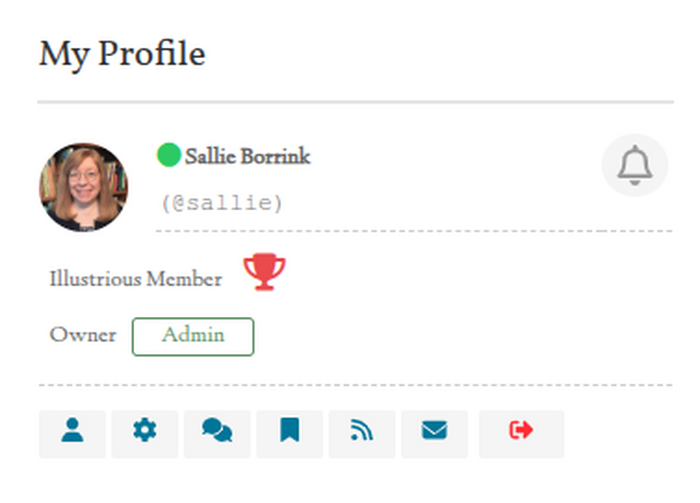Click the red trophy icon
Image resolution: width=700 pixels, height=503 pixels.
click(x=265, y=272)
